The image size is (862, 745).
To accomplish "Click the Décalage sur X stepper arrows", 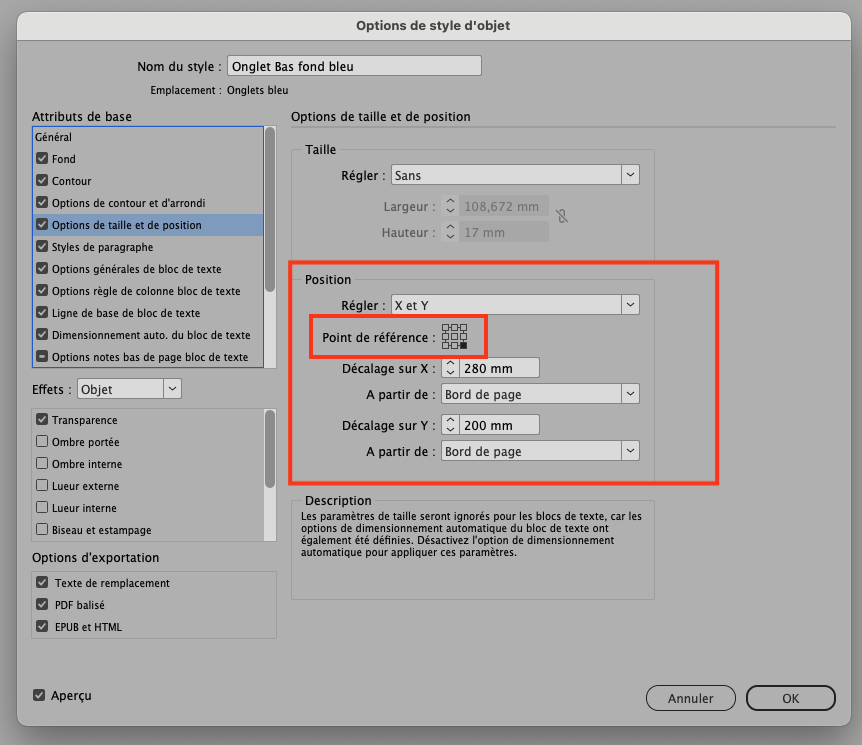I will [x=450, y=368].
